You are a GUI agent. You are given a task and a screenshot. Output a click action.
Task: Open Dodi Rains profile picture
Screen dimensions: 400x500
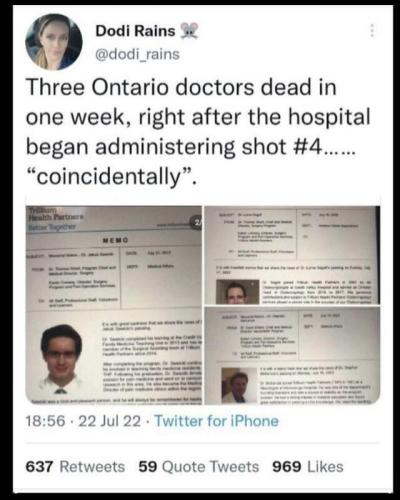tap(54, 42)
